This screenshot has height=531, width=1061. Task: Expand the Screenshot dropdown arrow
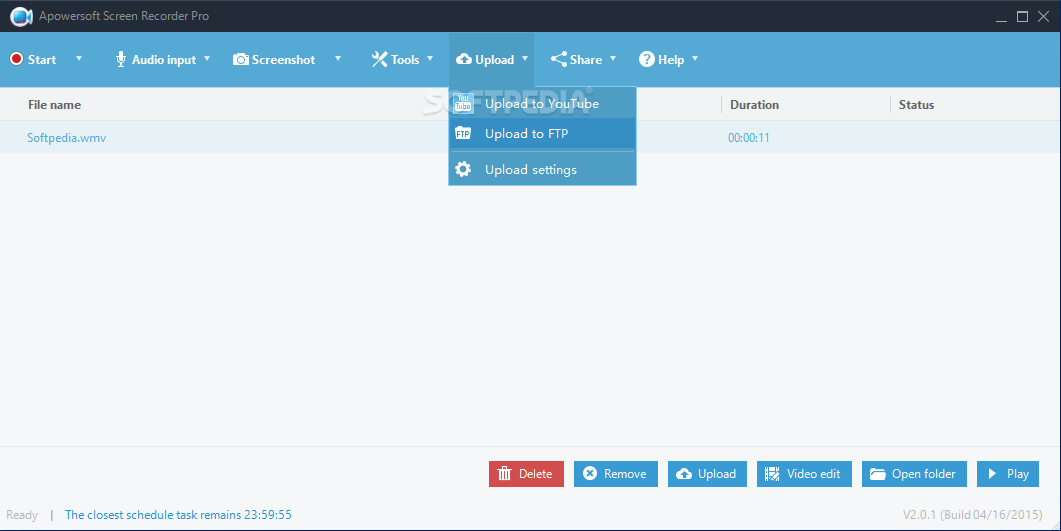point(338,59)
